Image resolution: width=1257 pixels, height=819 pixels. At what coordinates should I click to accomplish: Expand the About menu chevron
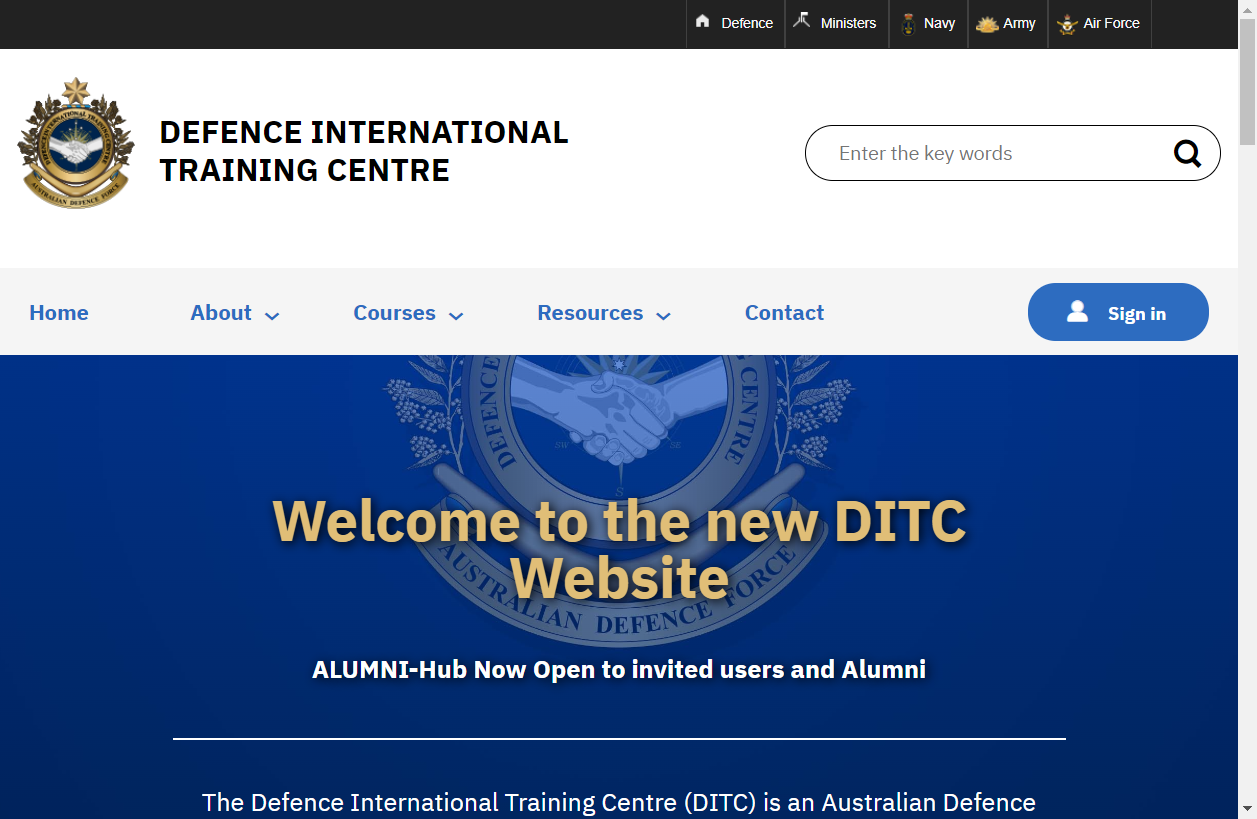point(272,315)
